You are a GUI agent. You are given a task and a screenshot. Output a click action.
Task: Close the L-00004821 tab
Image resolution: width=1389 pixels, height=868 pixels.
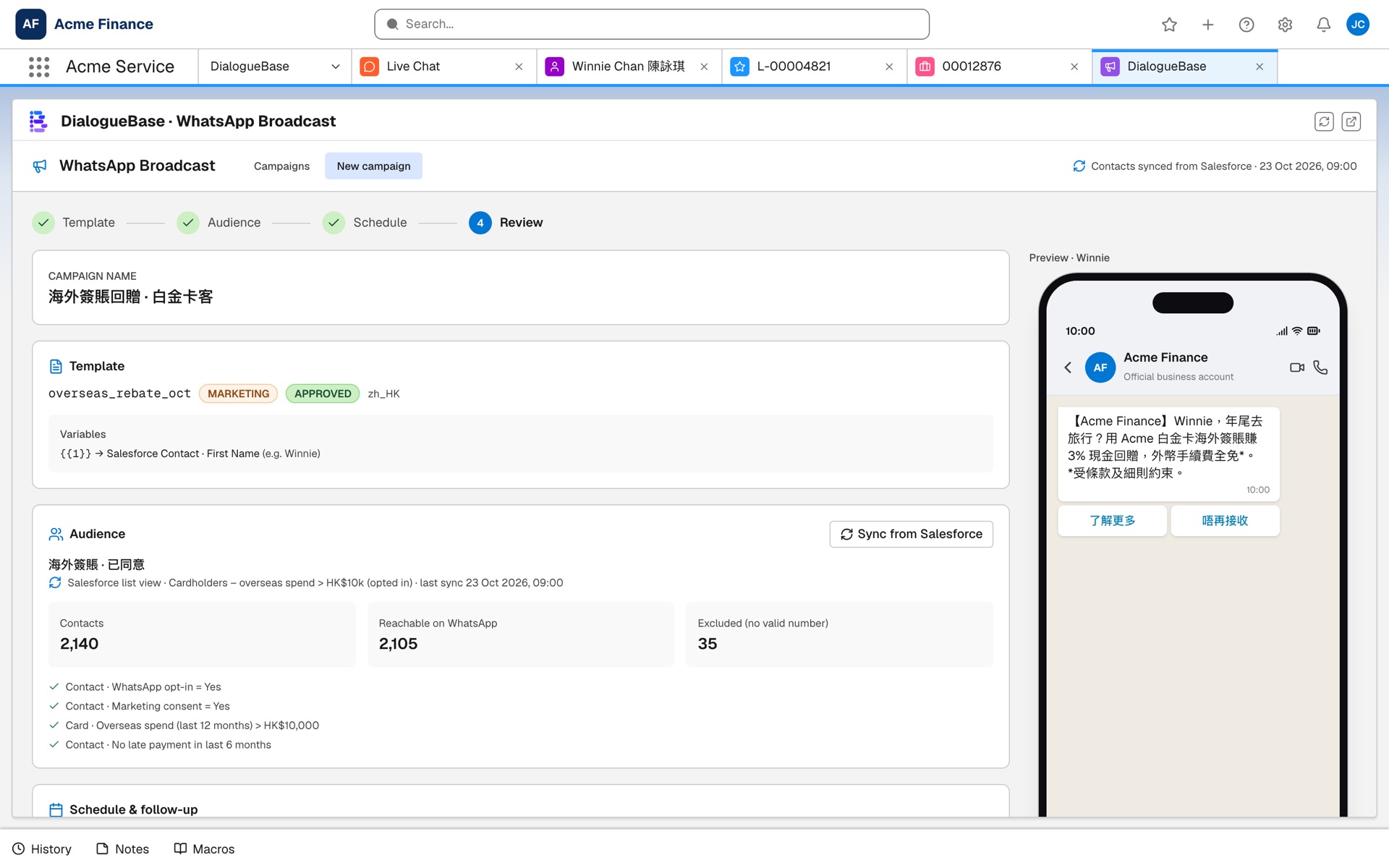[x=889, y=67]
